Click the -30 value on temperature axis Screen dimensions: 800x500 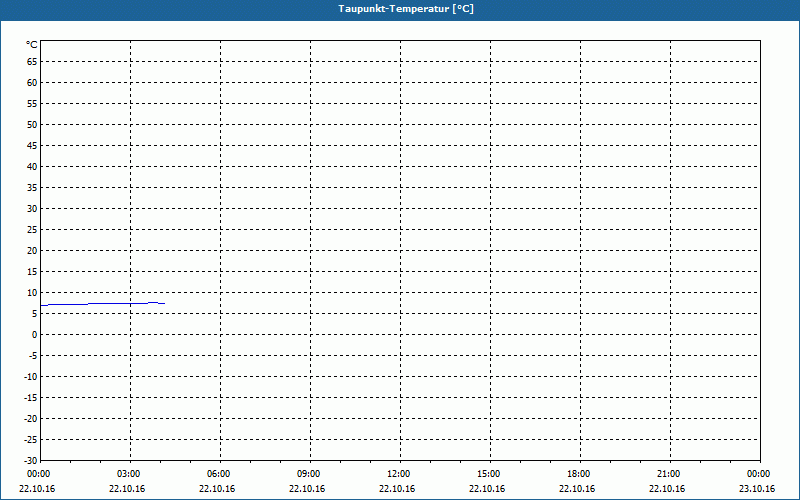31,461
